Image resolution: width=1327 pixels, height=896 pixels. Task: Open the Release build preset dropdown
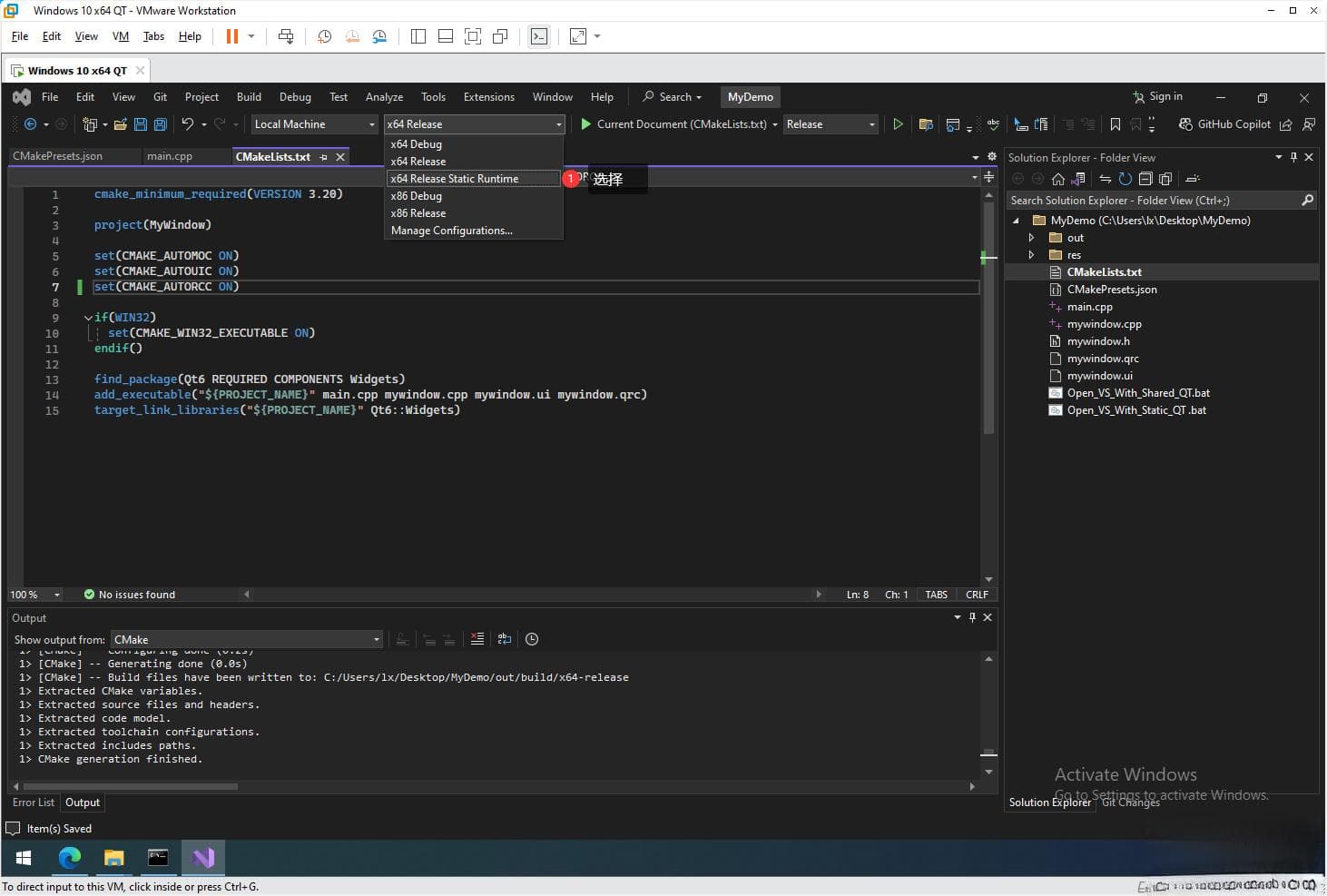pyautogui.click(x=831, y=124)
